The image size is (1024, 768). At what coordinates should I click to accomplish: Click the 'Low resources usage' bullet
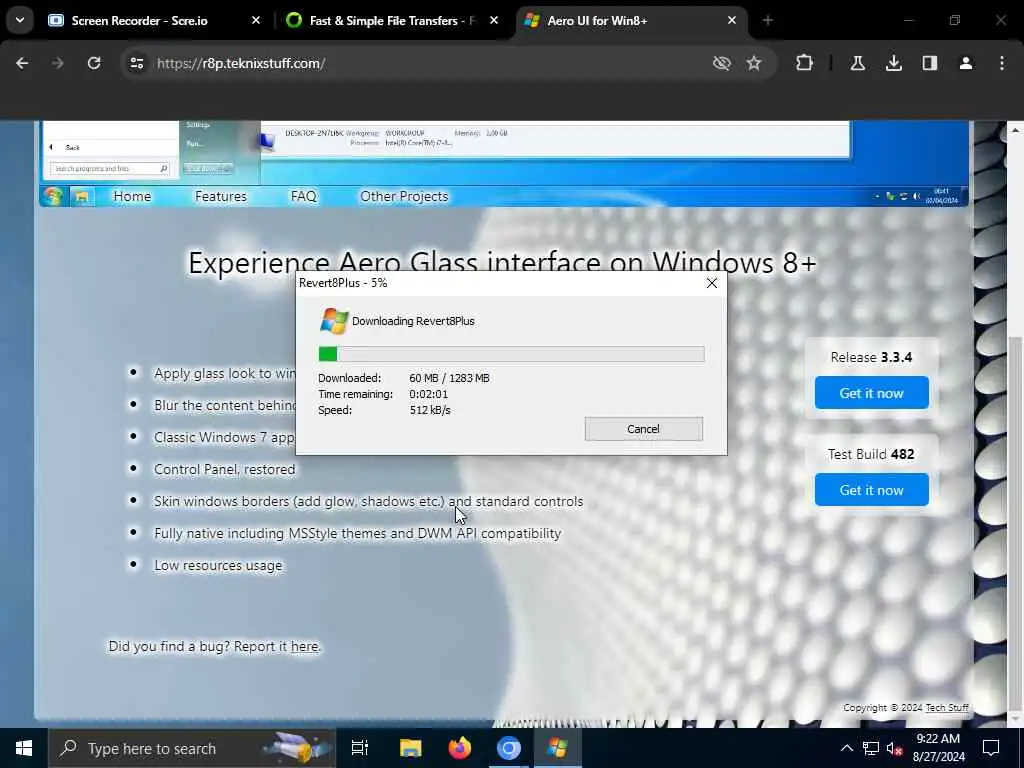pos(218,566)
